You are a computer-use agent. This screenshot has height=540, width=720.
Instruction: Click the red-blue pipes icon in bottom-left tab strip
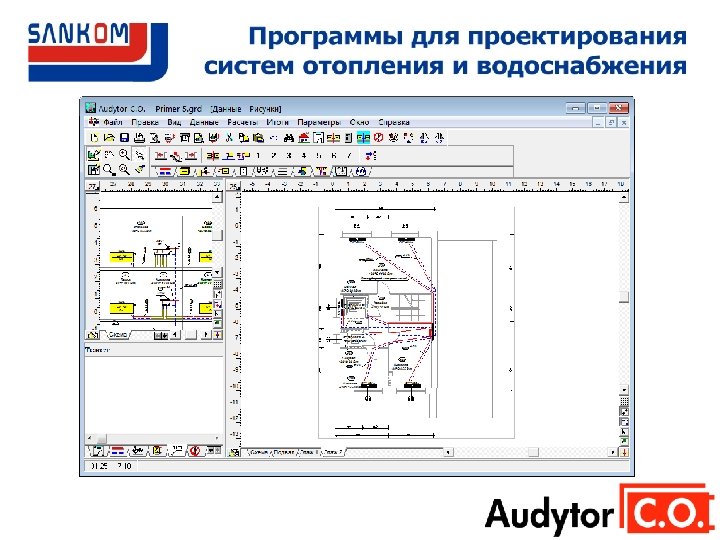point(118,451)
